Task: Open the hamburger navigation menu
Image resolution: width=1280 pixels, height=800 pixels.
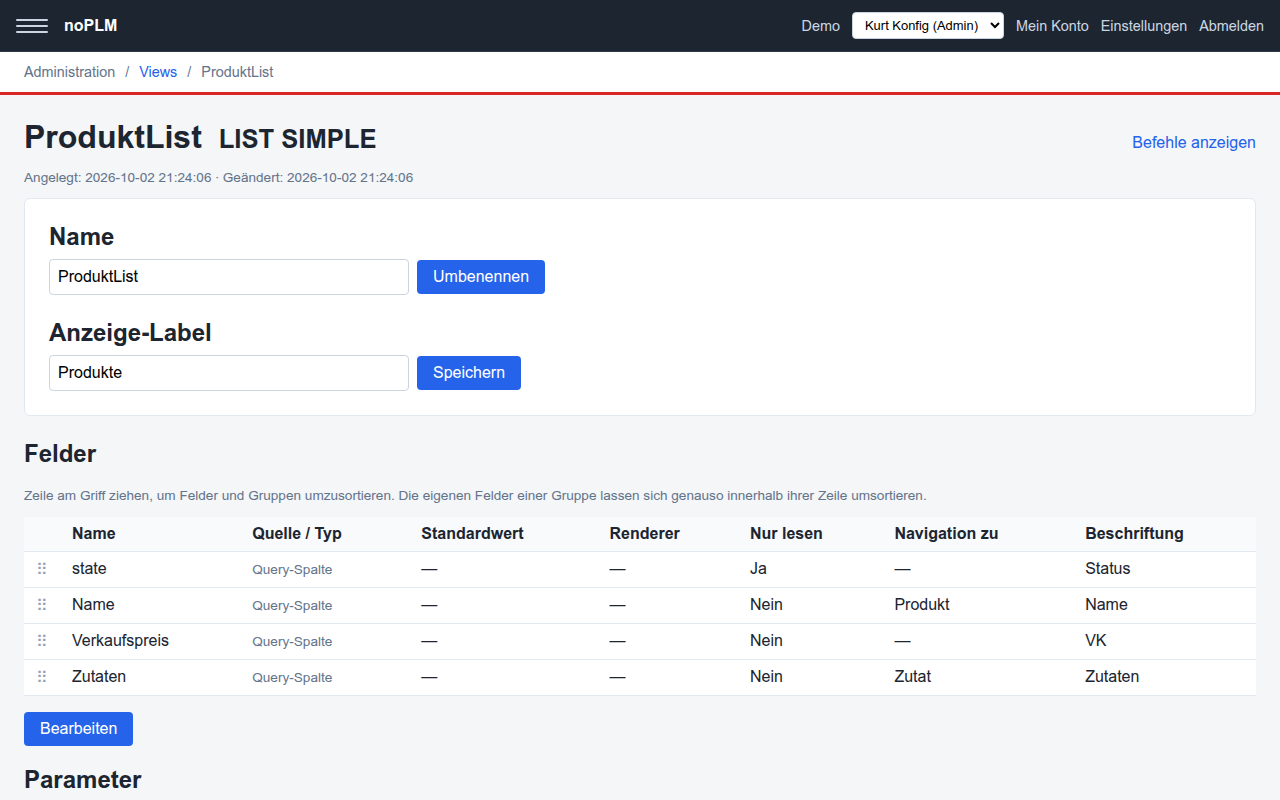Action: point(32,26)
